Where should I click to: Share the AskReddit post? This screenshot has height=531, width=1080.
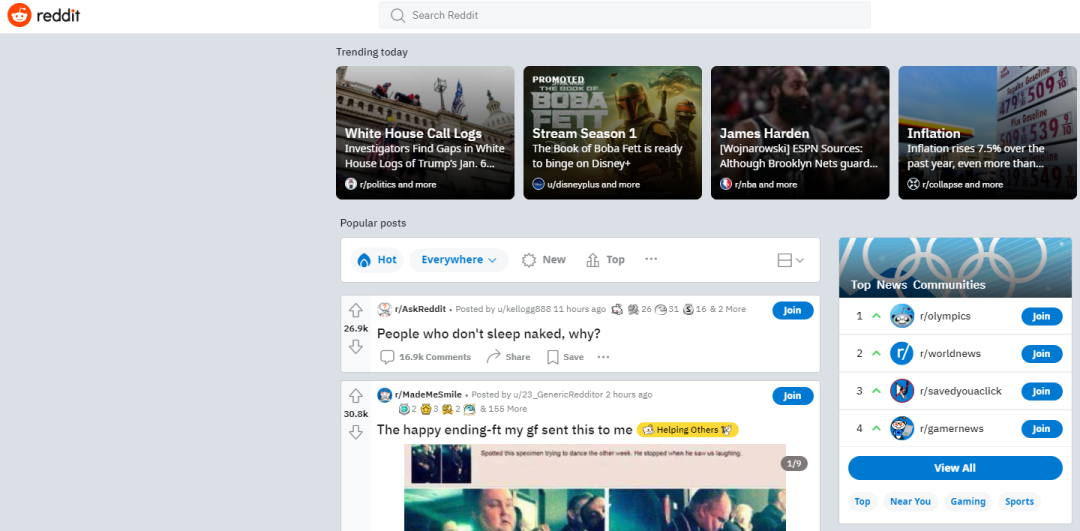[x=508, y=357]
